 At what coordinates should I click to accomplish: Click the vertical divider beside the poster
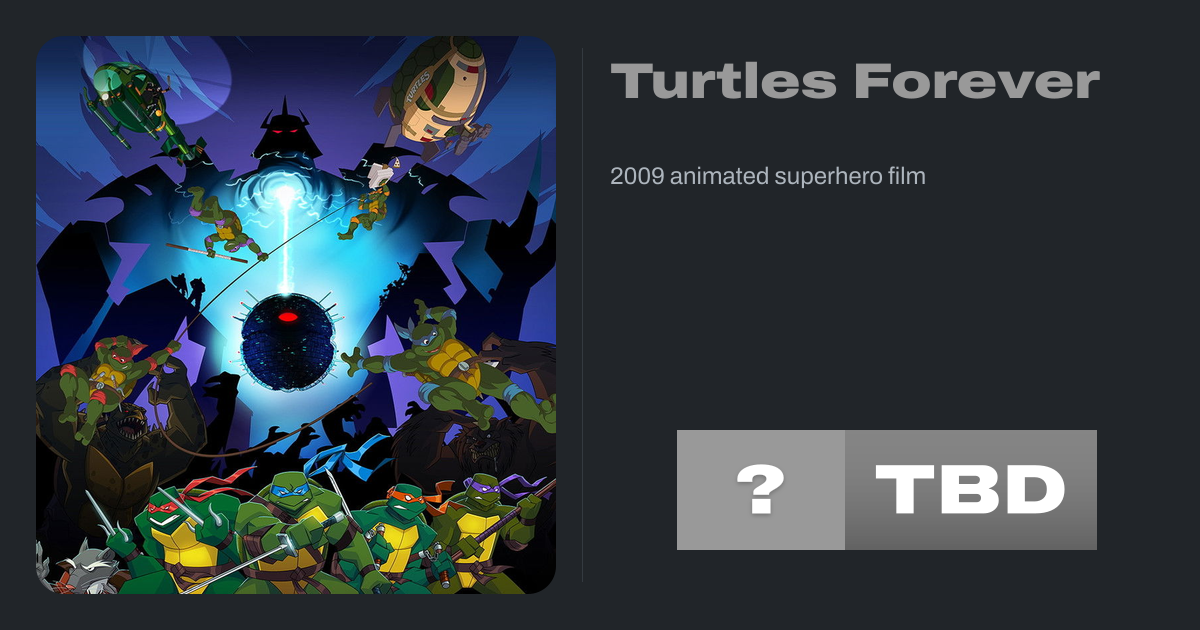[583, 315]
